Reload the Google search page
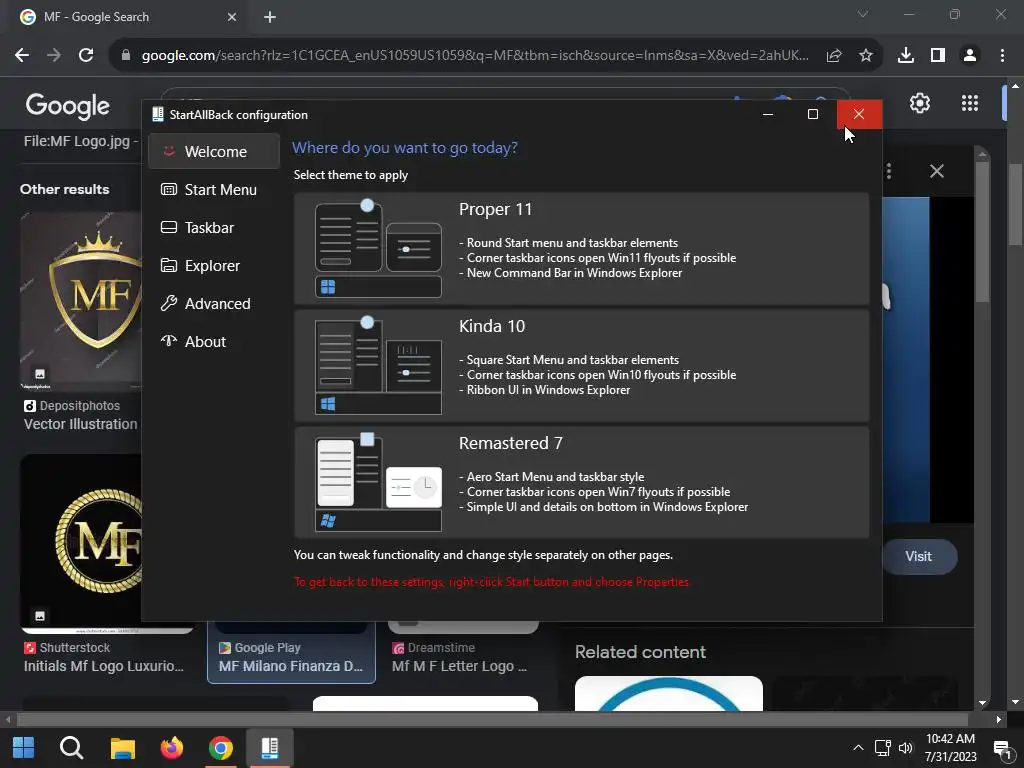 point(86,56)
